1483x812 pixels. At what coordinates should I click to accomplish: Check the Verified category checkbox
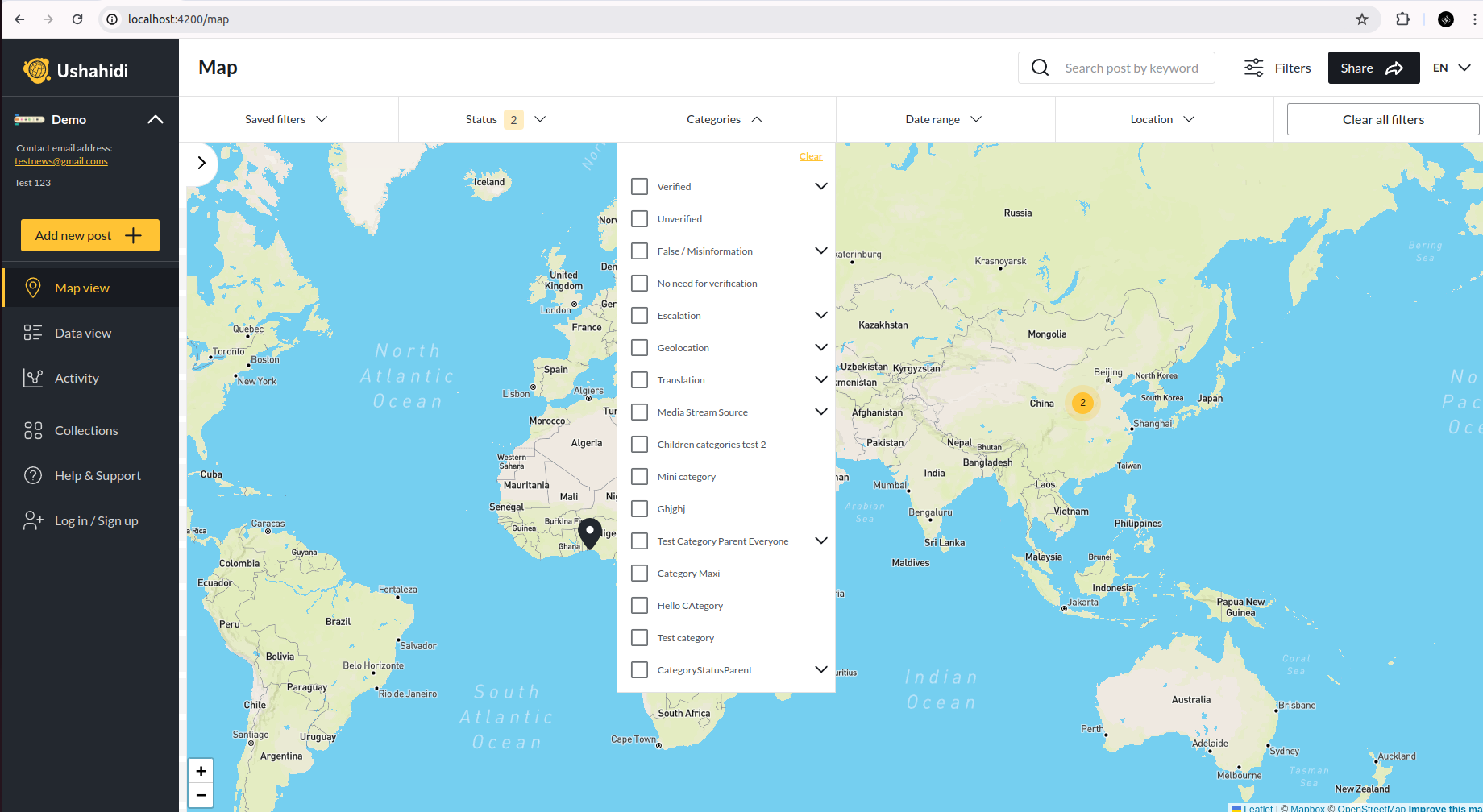pos(640,186)
